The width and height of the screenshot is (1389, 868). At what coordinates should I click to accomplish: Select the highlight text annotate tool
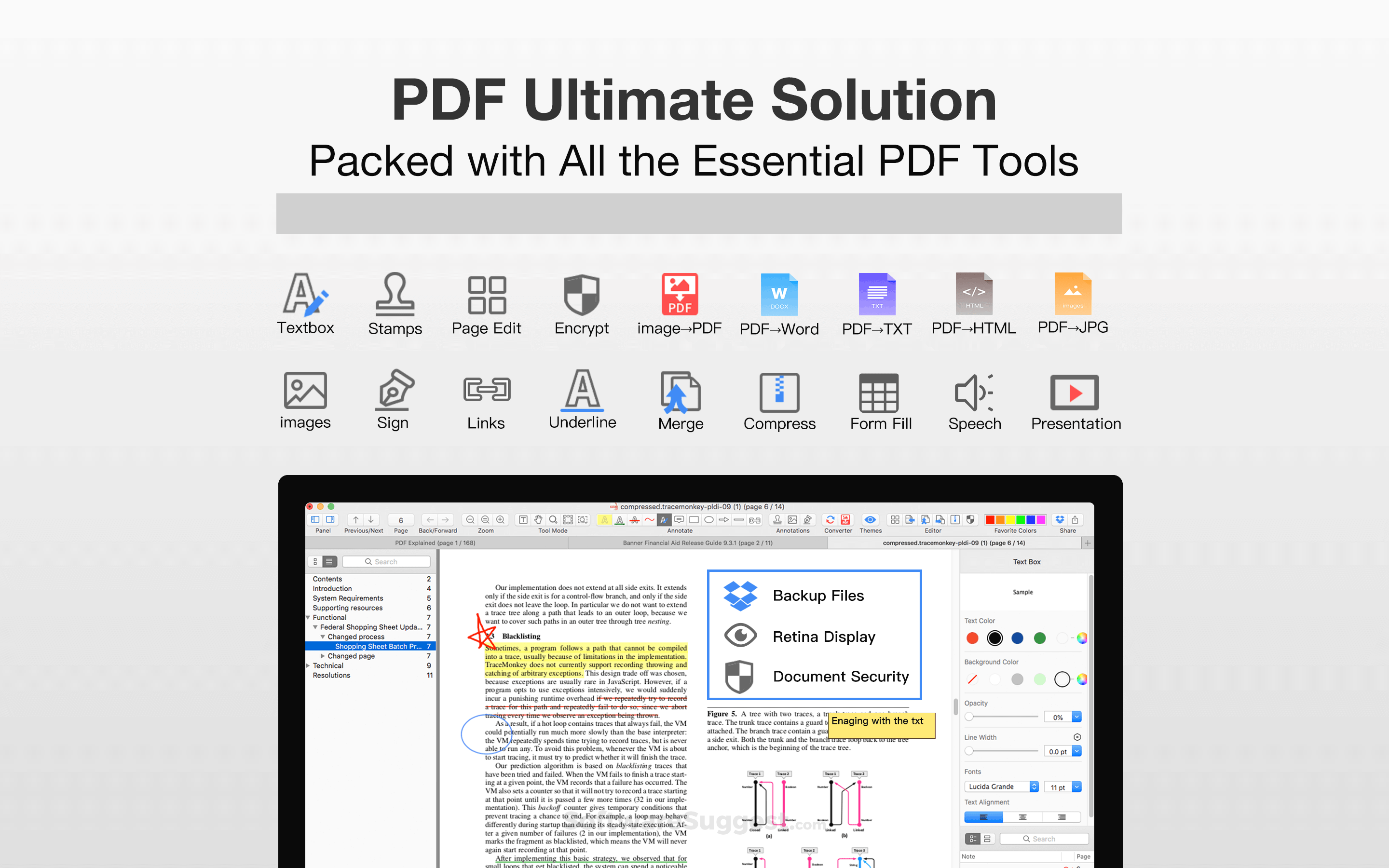click(604, 520)
